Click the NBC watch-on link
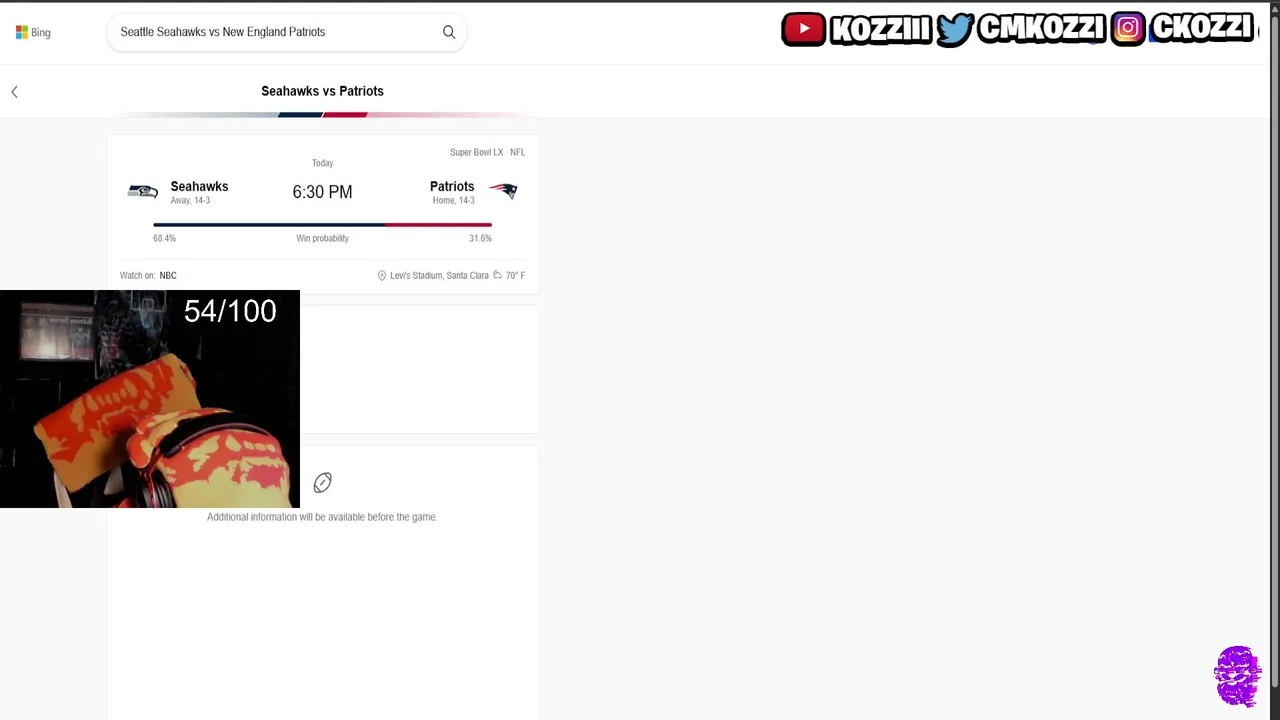The height and width of the screenshot is (720, 1280). click(x=168, y=275)
